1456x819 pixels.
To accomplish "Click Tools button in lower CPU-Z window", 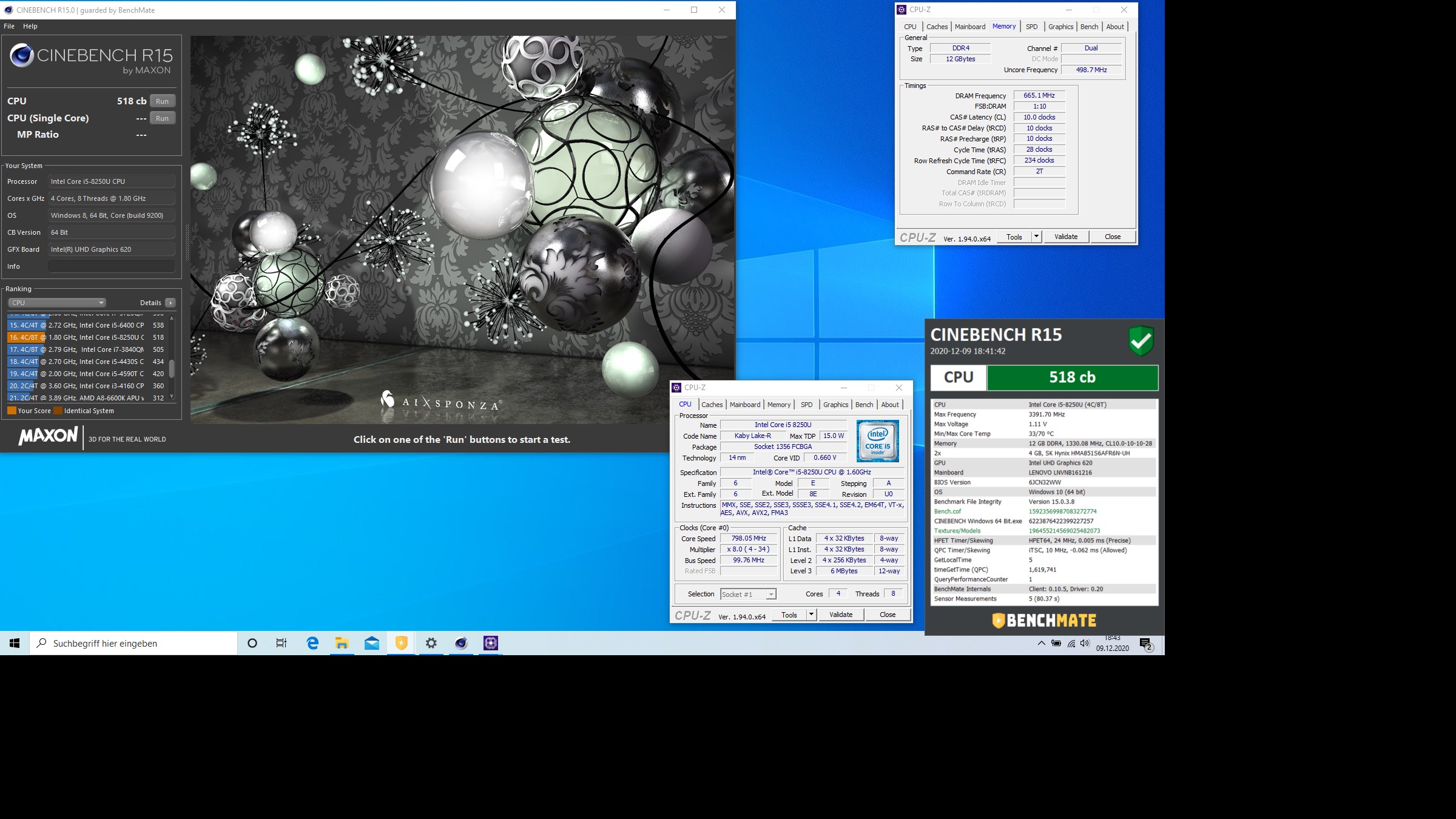I will pyautogui.click(x=789, y=615).
